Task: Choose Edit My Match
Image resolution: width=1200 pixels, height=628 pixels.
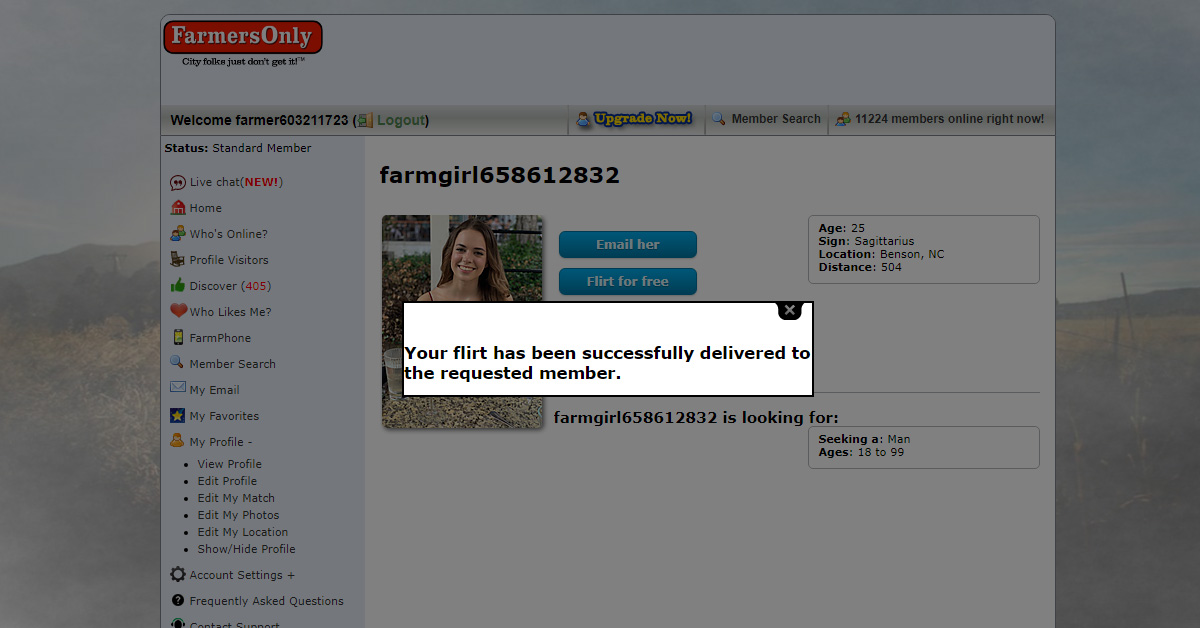Action: click(x=236, y=498)
